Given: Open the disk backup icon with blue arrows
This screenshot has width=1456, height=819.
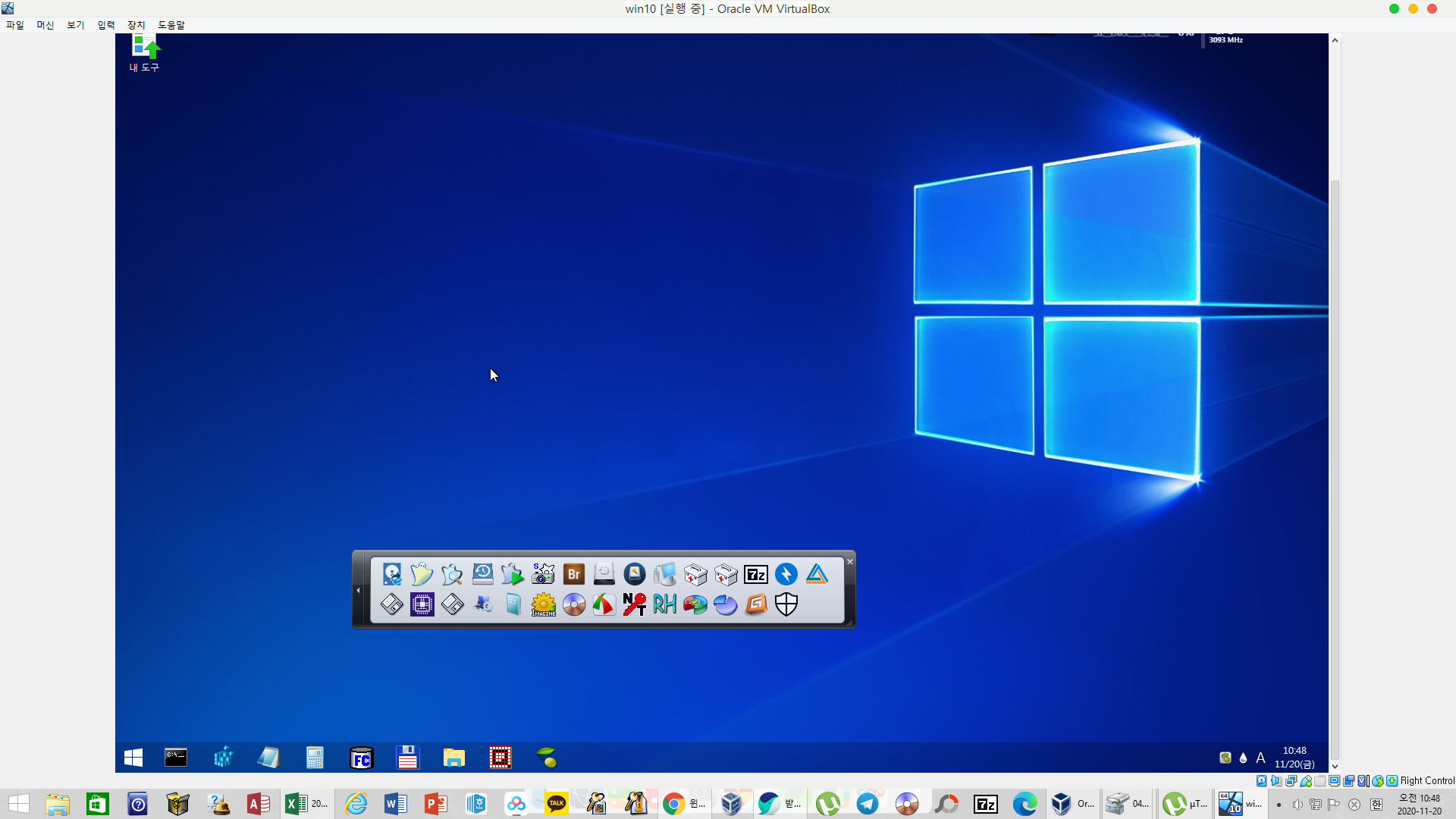Looking at the screenshot, I should [392, 574].
